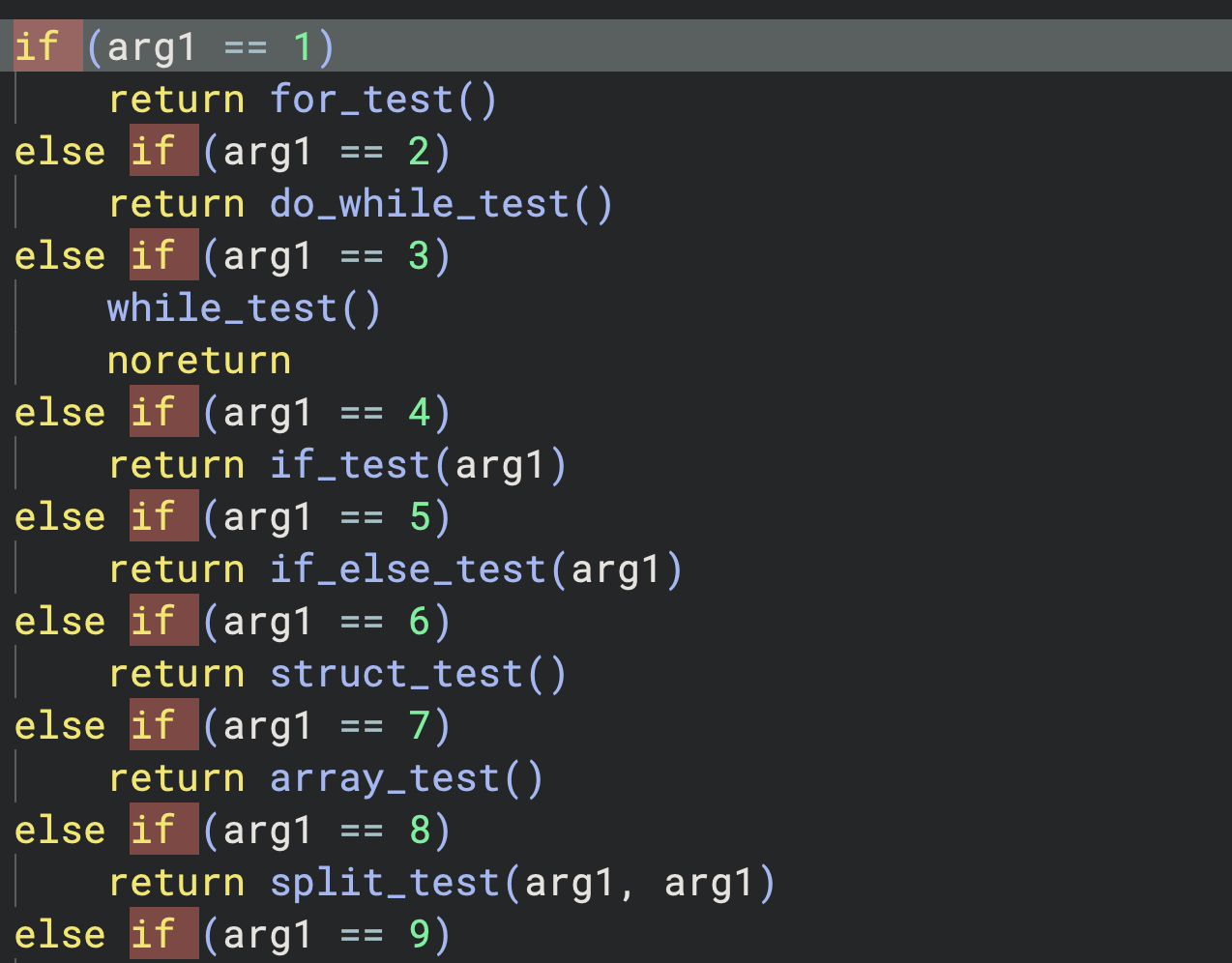
Task: Click the constant 9 in the last condition
Action: pyautogui.click(x=419, y=935)
